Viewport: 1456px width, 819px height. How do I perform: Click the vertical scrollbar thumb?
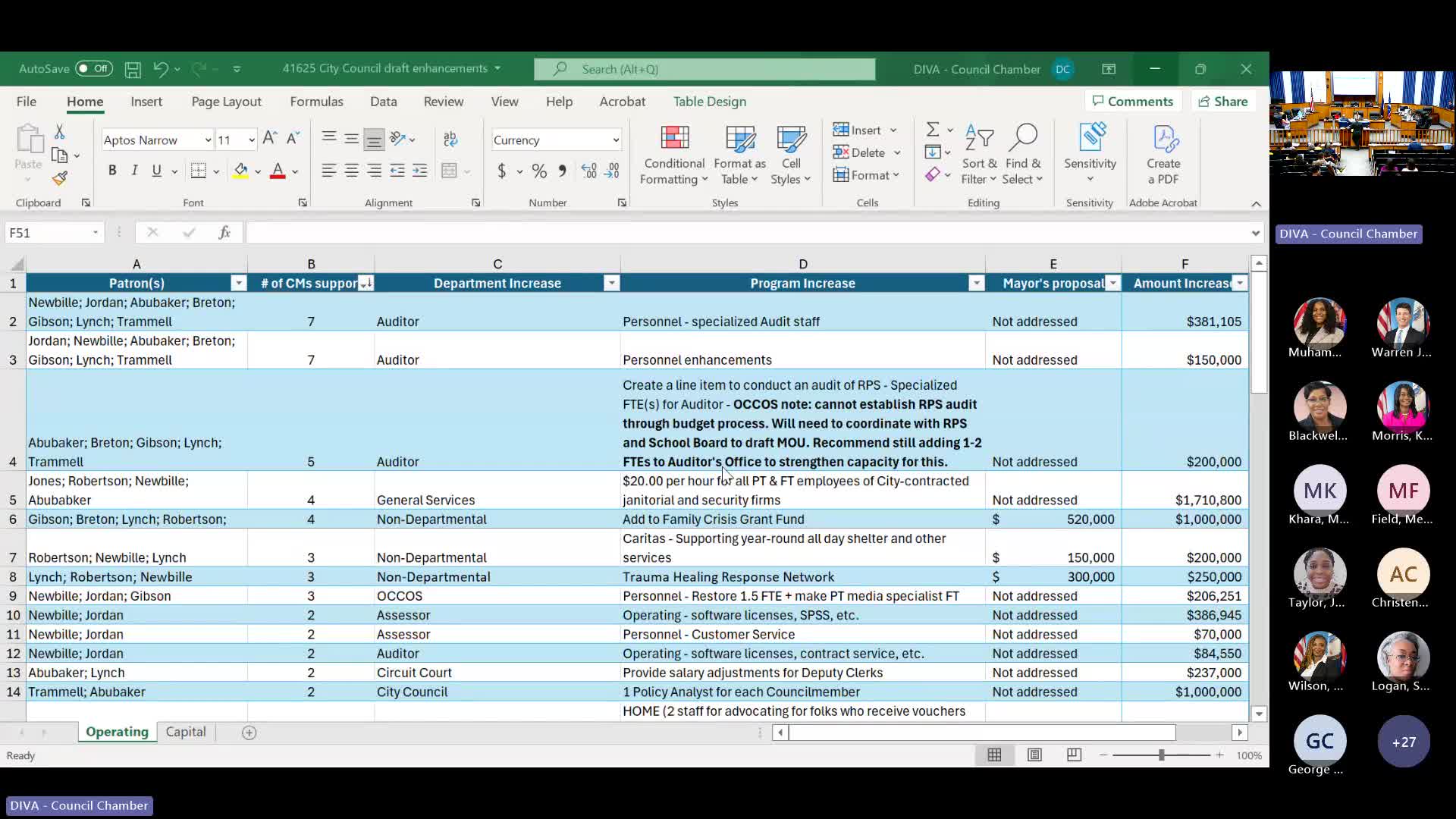click(x=1259, y=333)
